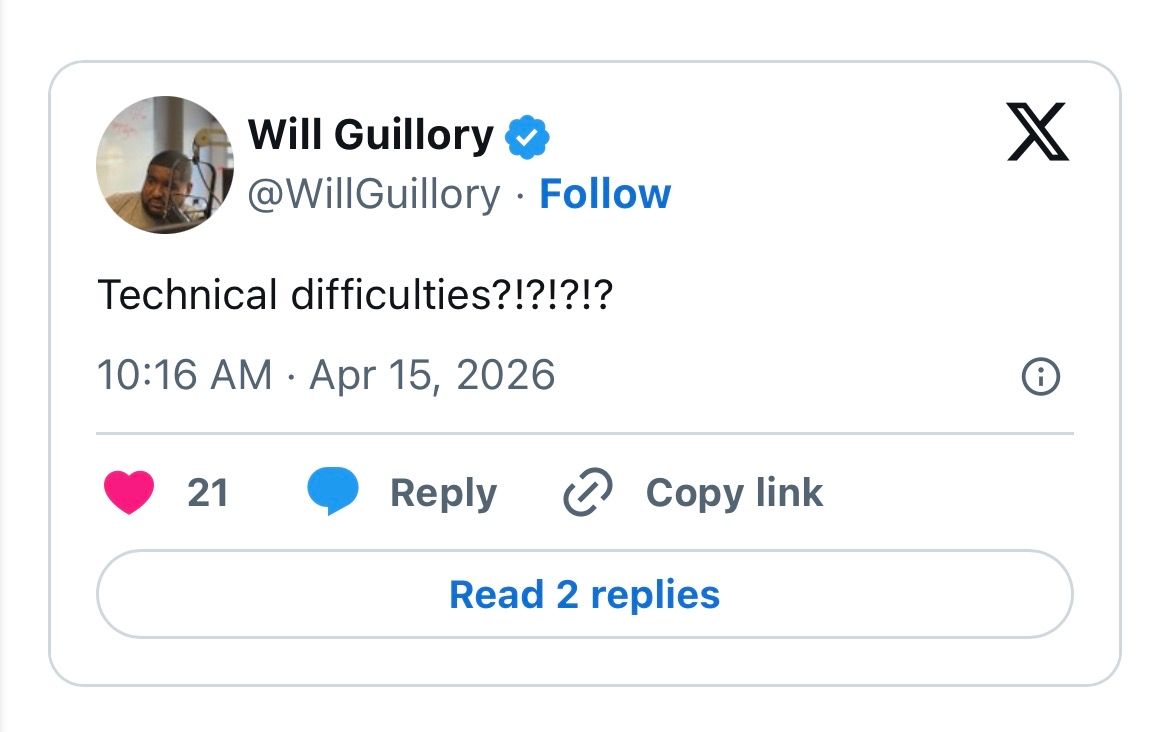Select the Copy link text

[x=734, y=493]
